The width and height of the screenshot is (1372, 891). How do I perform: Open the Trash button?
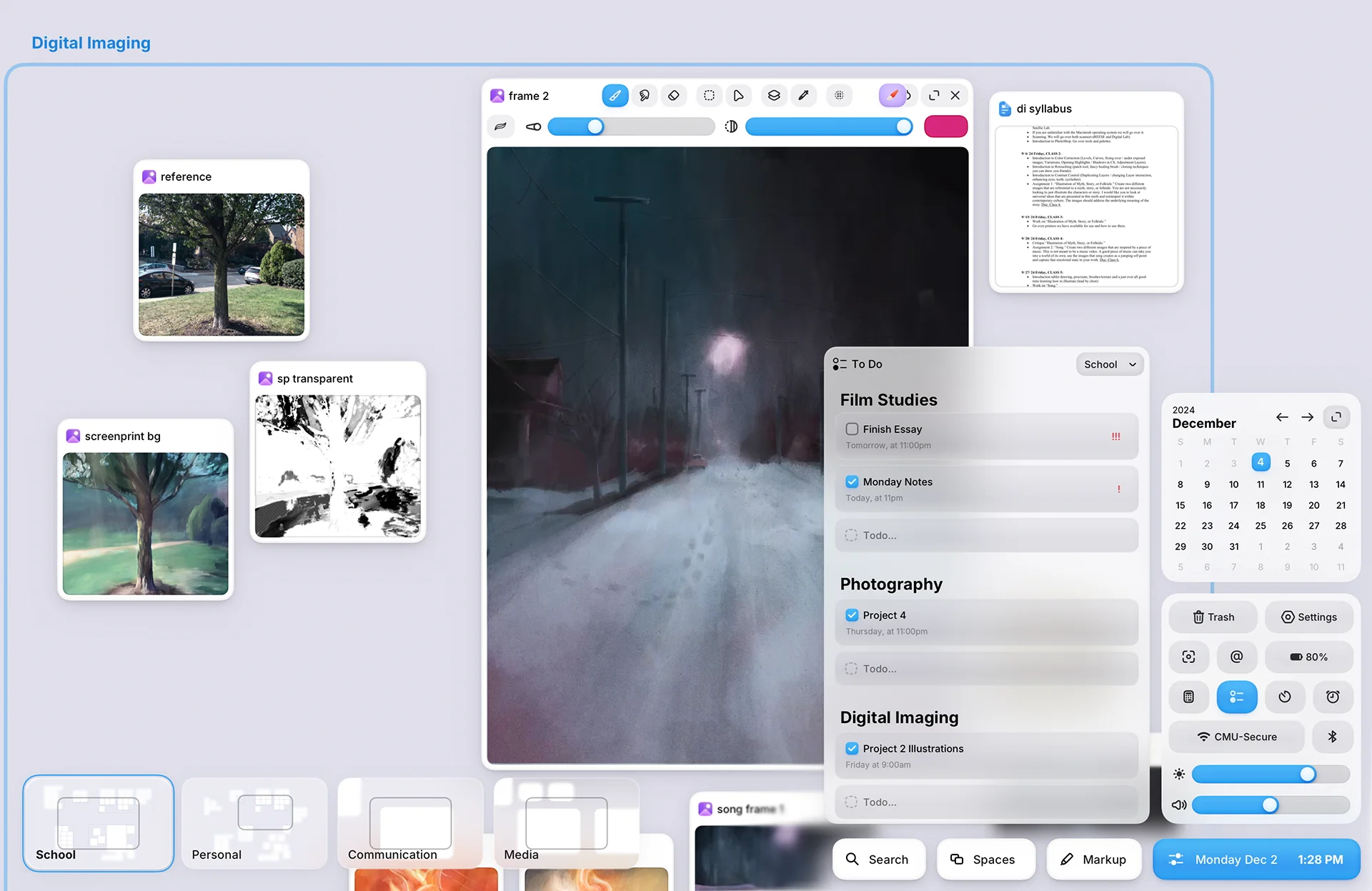coord(1213,617)
